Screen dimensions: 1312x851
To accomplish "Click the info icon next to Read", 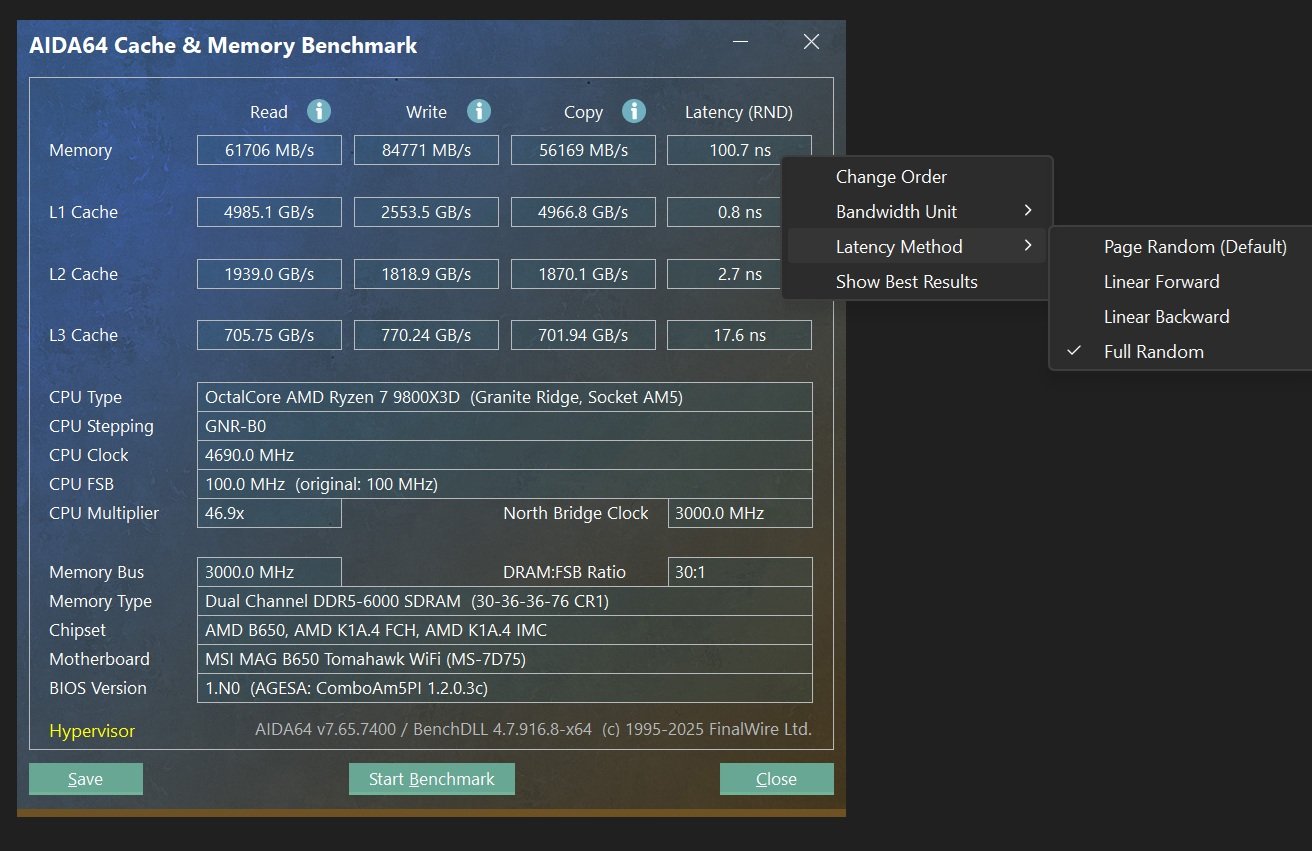I will [x=319, y=111].
